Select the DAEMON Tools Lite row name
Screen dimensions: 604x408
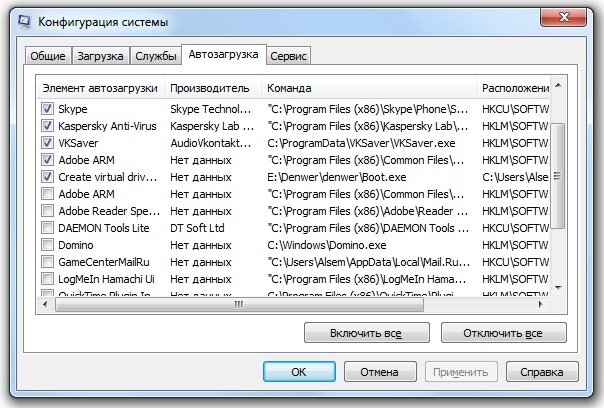[104, 228]
